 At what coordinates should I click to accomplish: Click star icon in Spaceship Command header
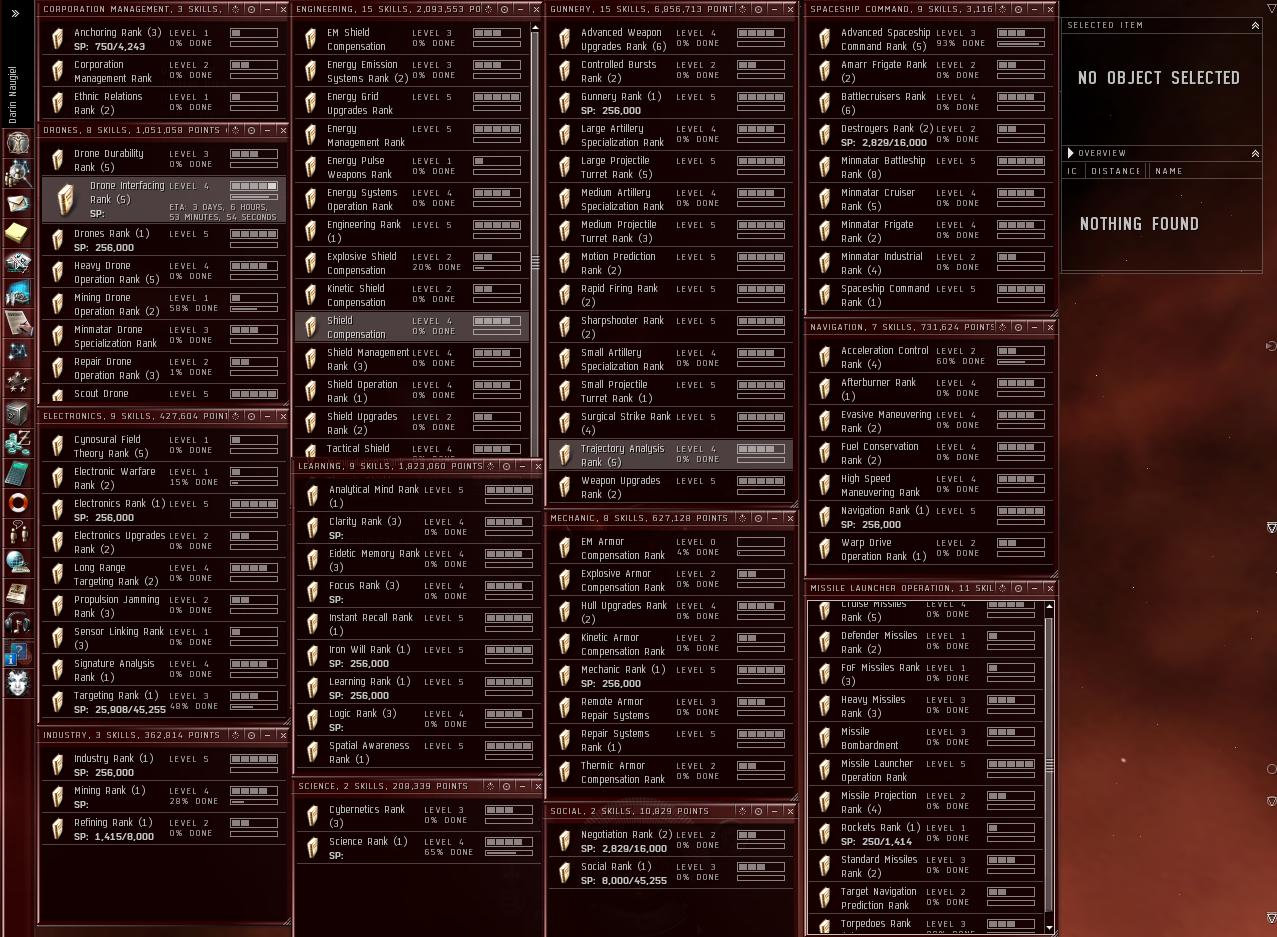coord(1003,9)
